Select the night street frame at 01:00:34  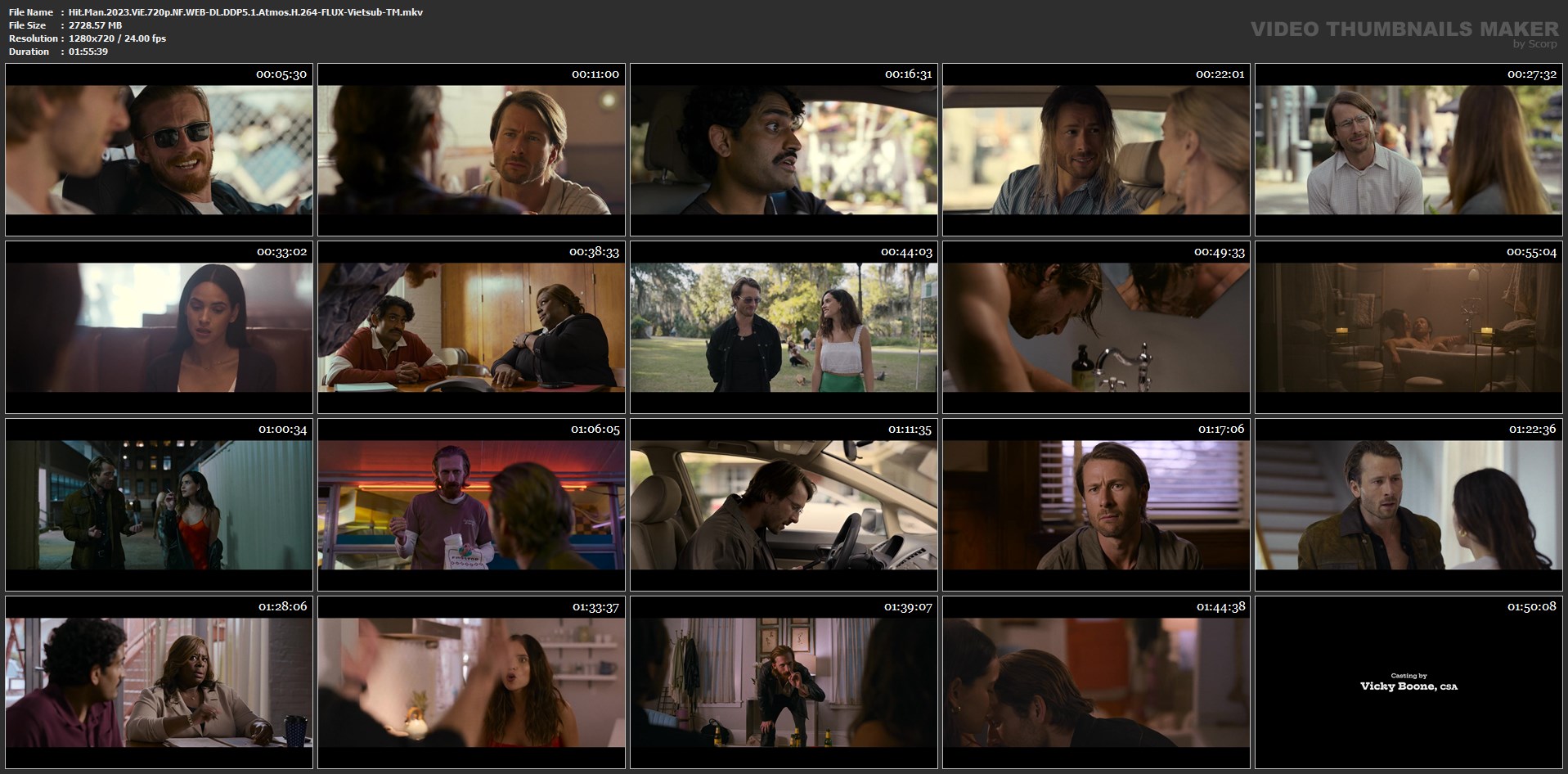coord(159,505)
